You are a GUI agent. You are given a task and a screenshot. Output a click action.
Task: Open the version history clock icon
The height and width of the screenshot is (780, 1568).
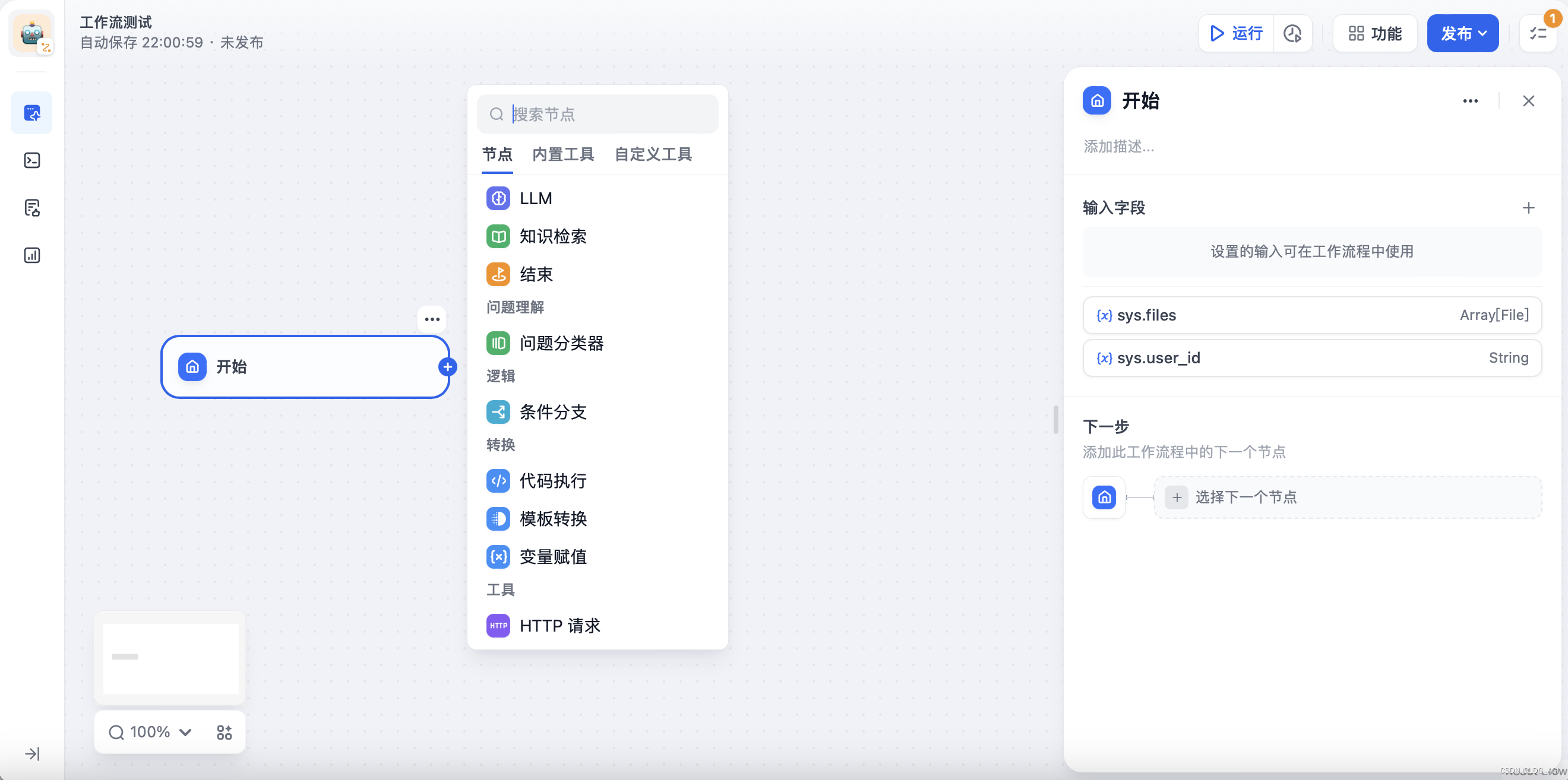point(1293,33)
